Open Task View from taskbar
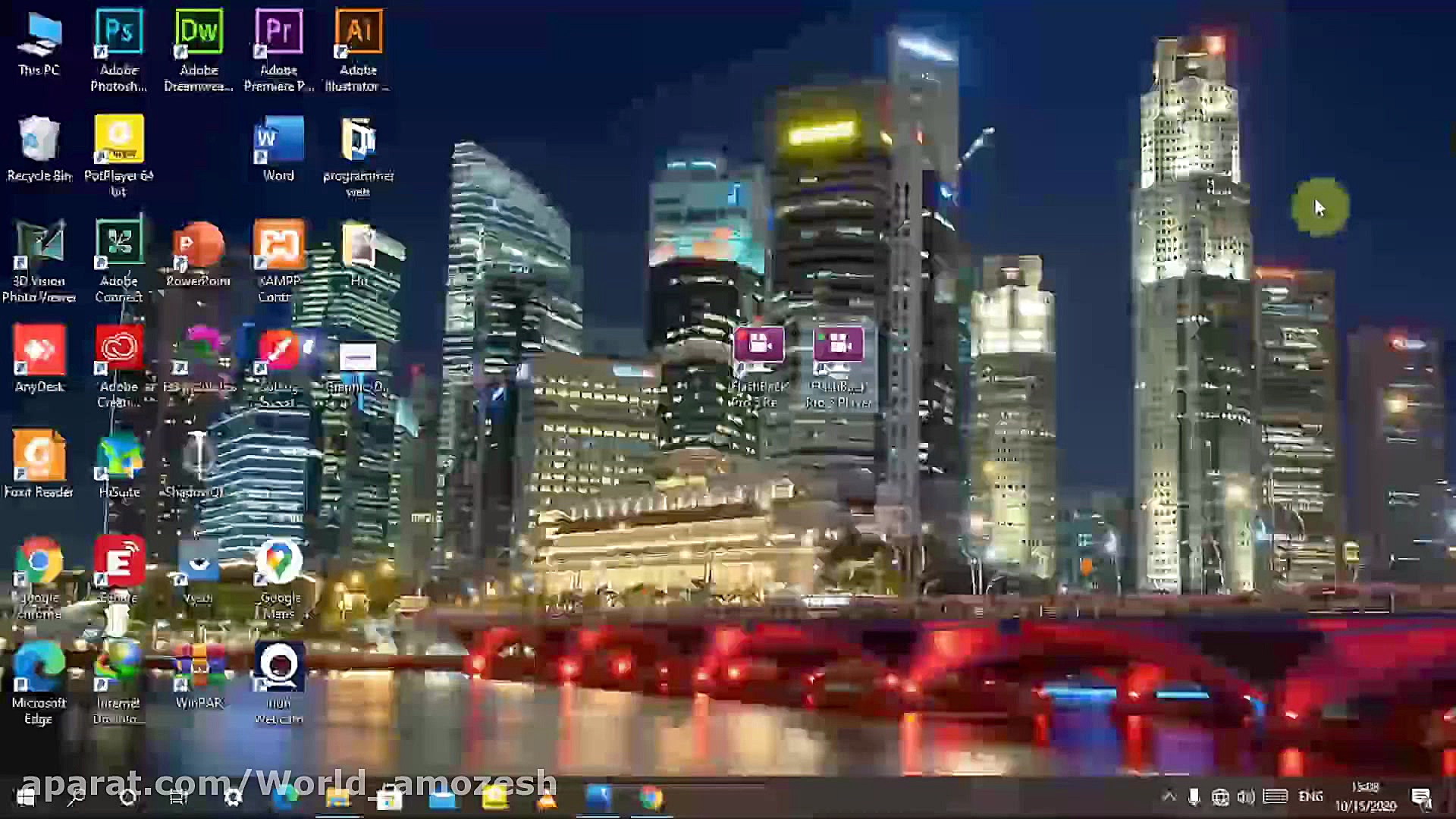 (179, 797)
